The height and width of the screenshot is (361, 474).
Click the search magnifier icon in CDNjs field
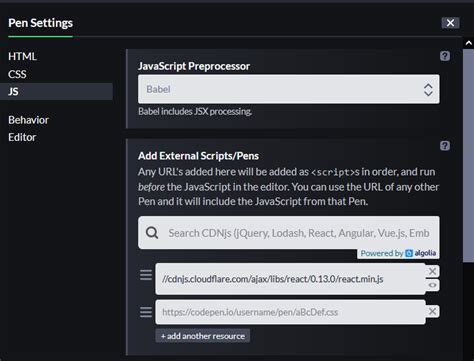point(152,233)
